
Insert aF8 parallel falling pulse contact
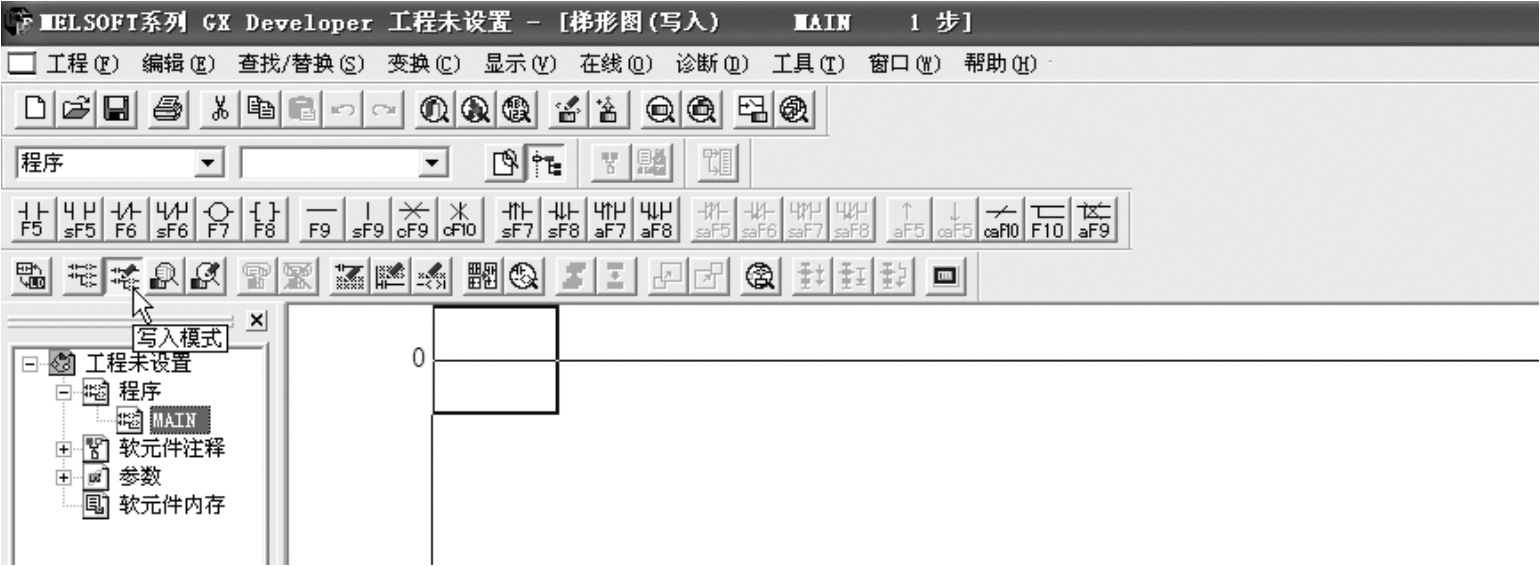[x=655, y=218]
